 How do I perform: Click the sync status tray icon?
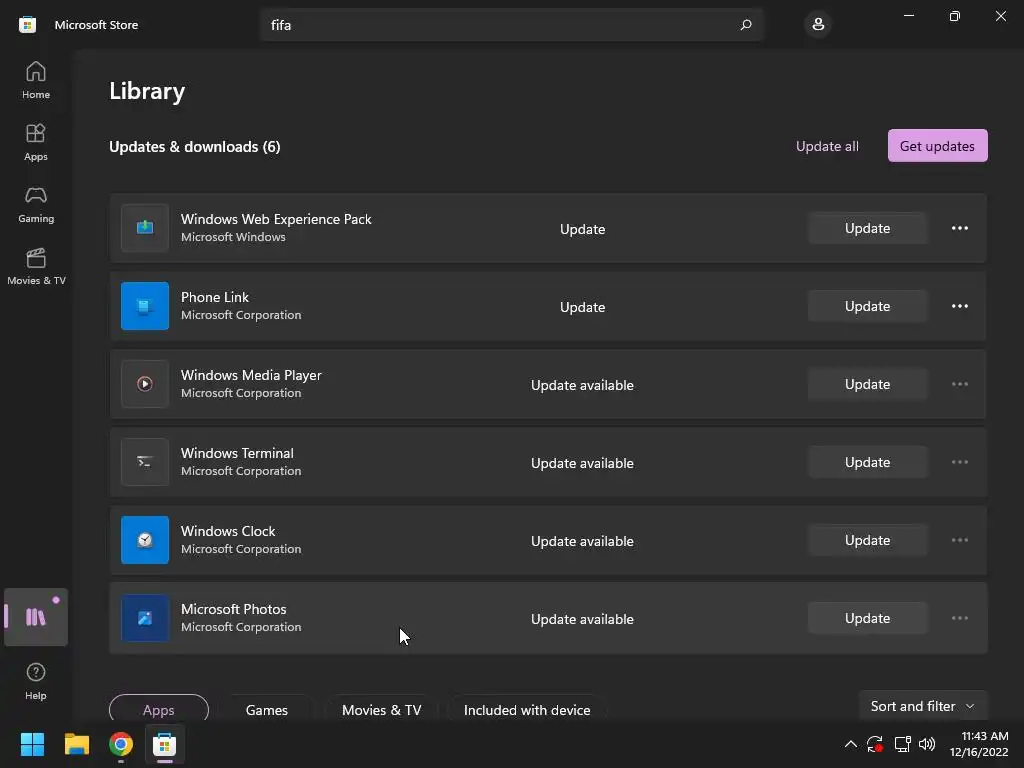875,744
